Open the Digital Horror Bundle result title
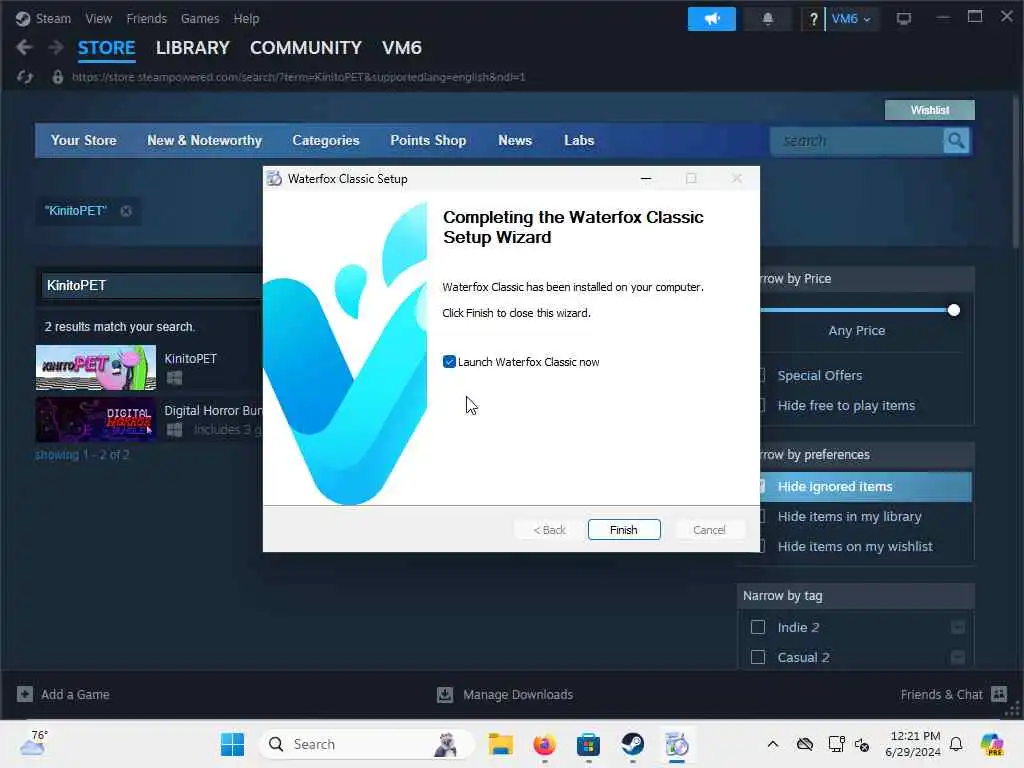This screenshot has width=1024, height=768. tap(213, 411)
